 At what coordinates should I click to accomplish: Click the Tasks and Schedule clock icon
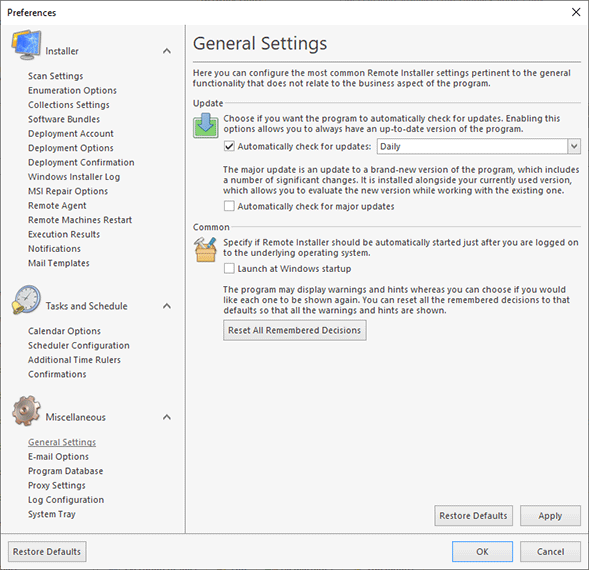pyautogui.click(x=26, y=299)
